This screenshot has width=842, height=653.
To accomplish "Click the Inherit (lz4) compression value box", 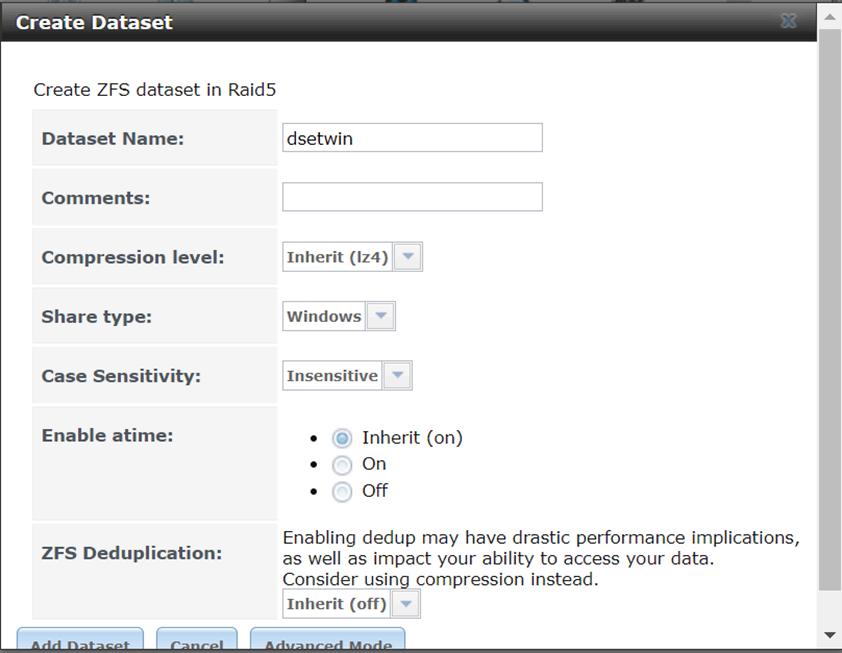I will pos(338,257).
